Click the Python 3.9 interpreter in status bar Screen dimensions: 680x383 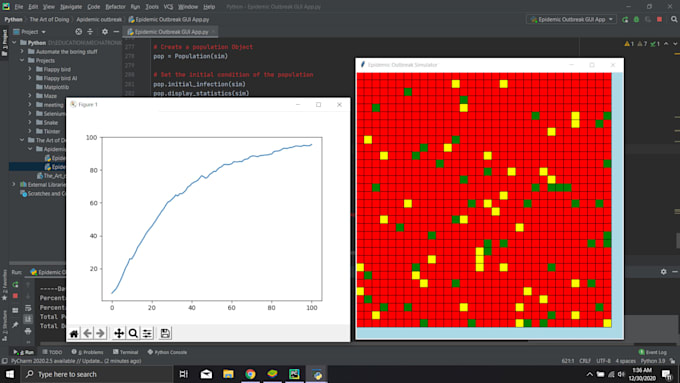[x=653, y=361]
